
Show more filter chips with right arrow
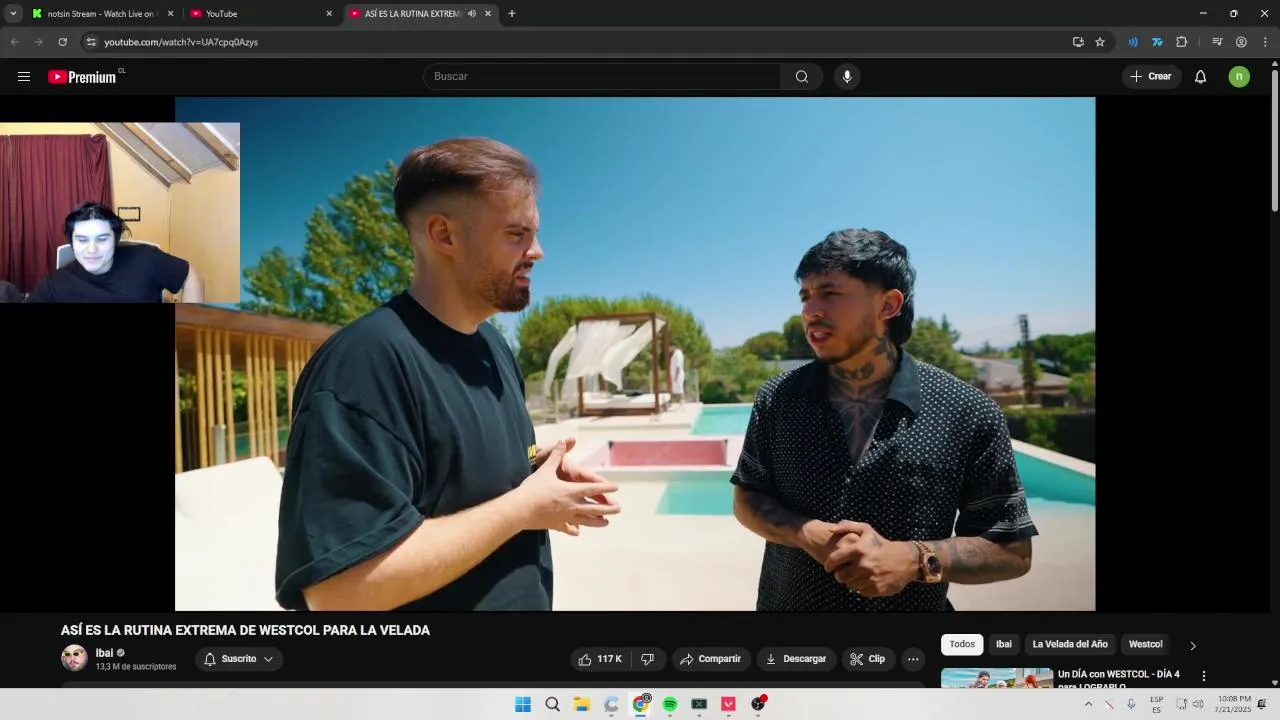point(1192,646)
